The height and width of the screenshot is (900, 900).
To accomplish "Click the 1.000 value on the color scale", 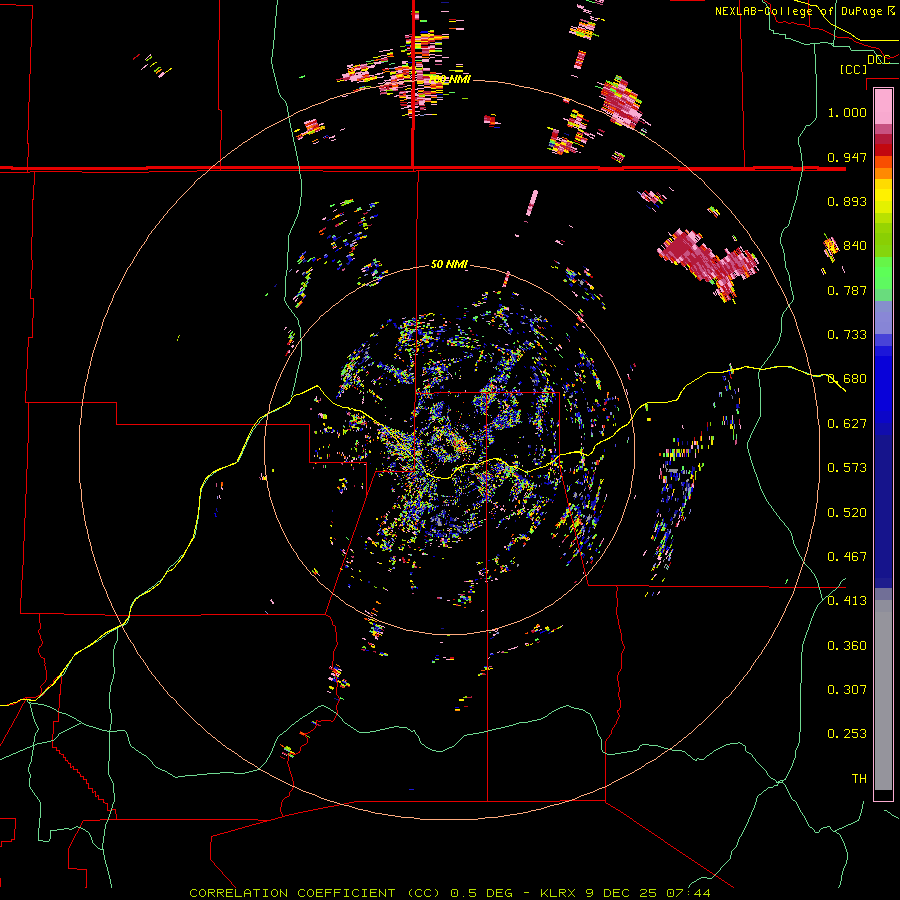I will pyautogui.click(x=847, y=112).
